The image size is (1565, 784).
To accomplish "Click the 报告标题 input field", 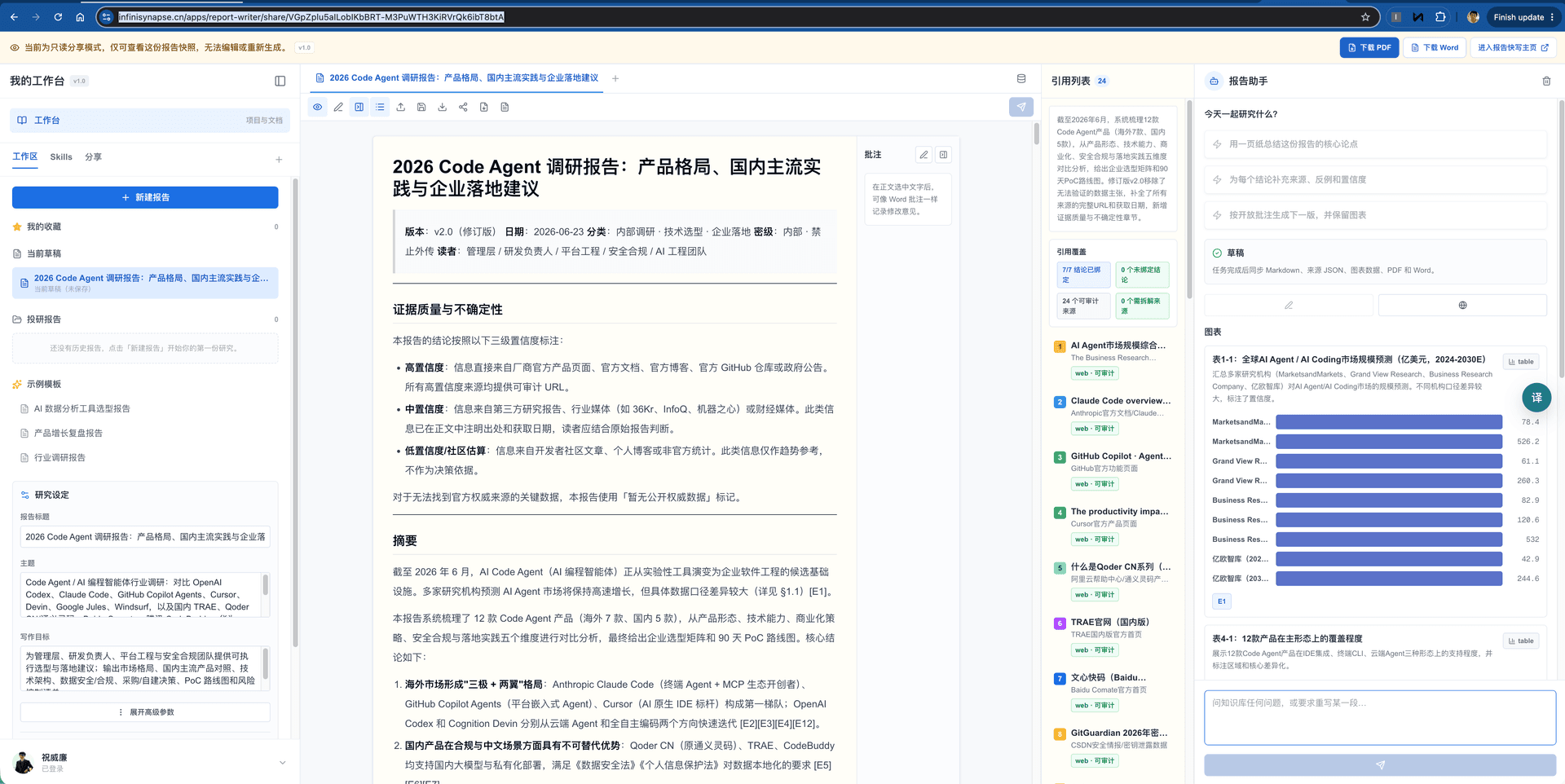I will [x=145, y=537].
